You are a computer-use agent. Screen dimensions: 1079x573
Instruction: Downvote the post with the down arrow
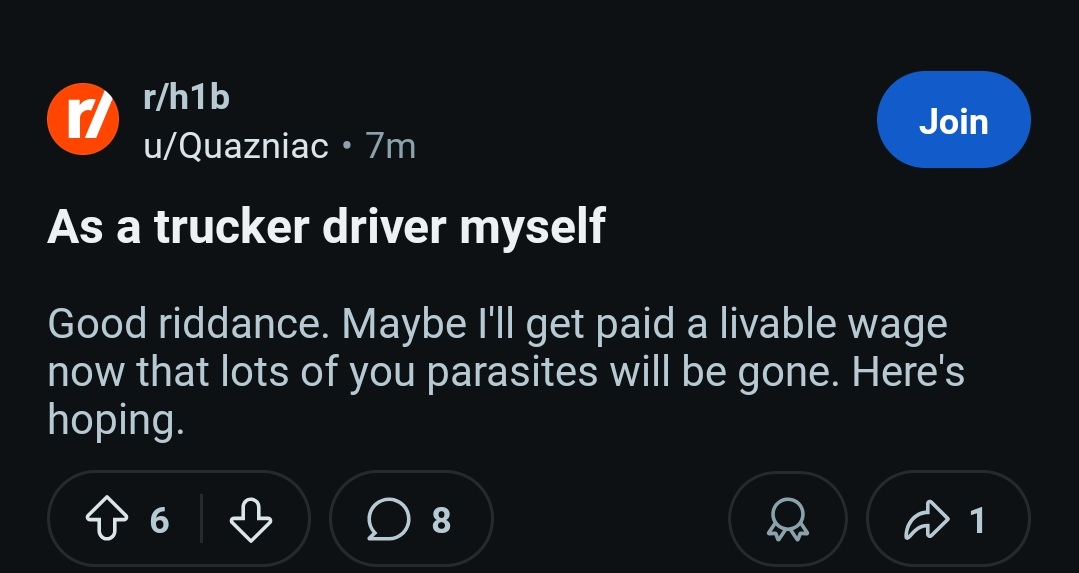pos(250,519)
